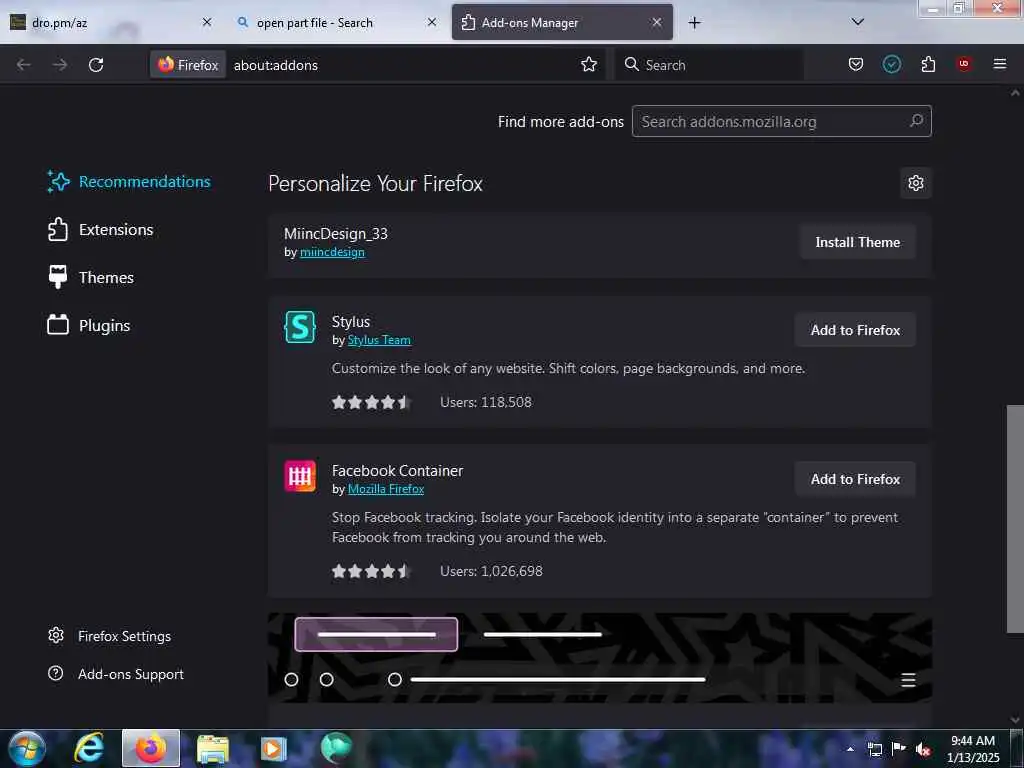Add Facebook Container to Firefox
Screen dimensions: 1024x768
[855, 479]
